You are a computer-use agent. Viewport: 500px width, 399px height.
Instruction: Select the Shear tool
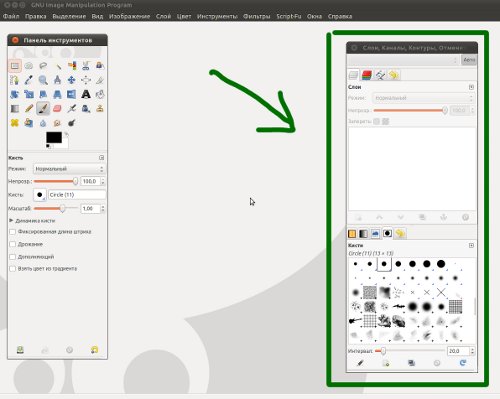tap(43, 94)
